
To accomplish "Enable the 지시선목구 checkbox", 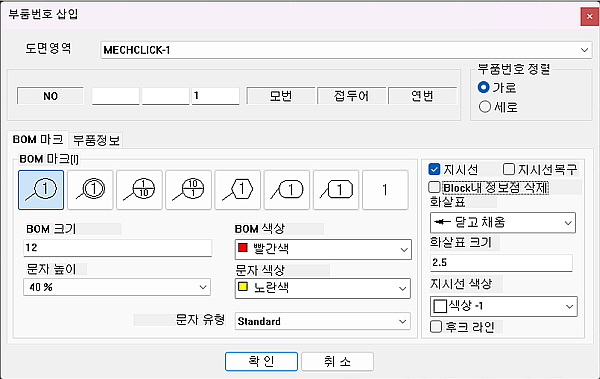I will coord(509,169).
